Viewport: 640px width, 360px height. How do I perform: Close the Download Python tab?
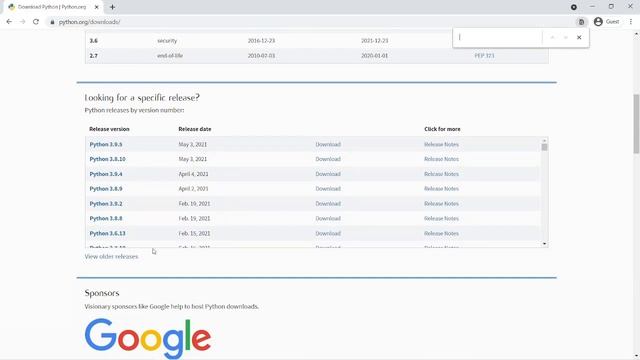97,7
